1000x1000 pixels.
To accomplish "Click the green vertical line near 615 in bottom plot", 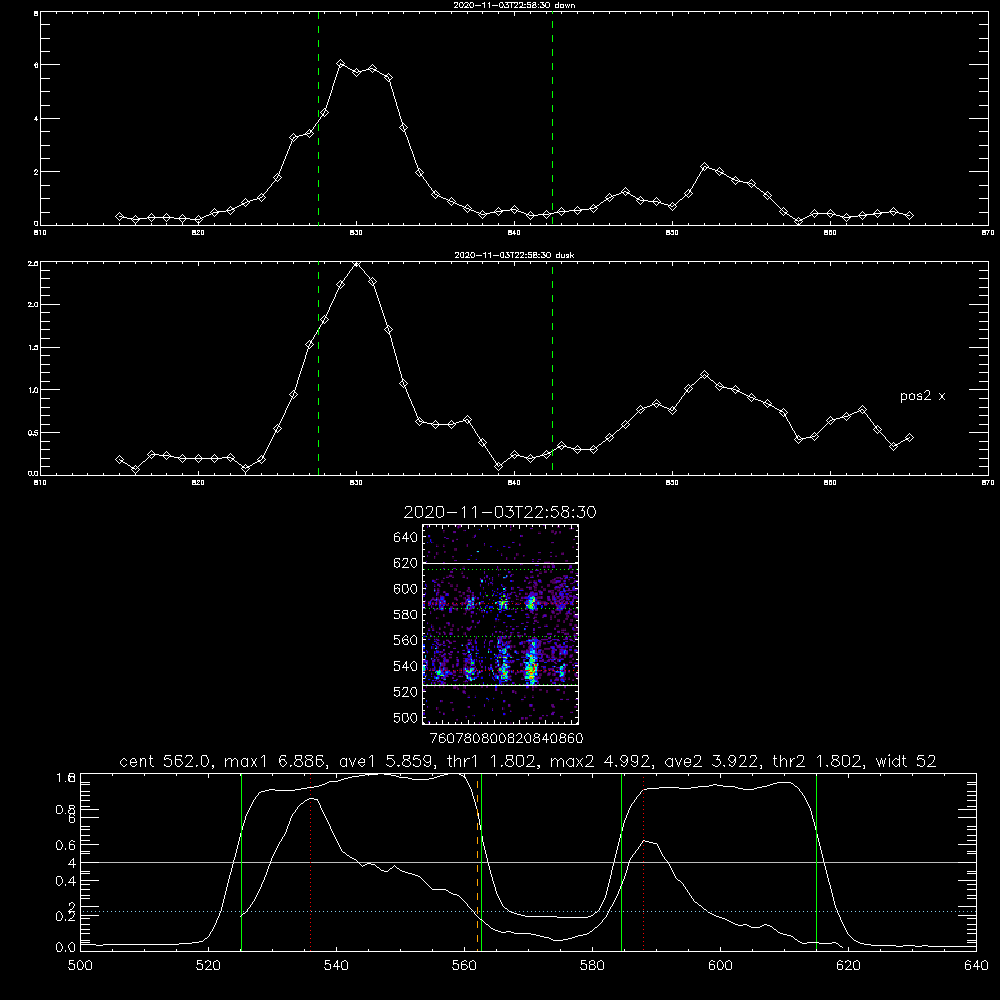I will coord(816,861).
